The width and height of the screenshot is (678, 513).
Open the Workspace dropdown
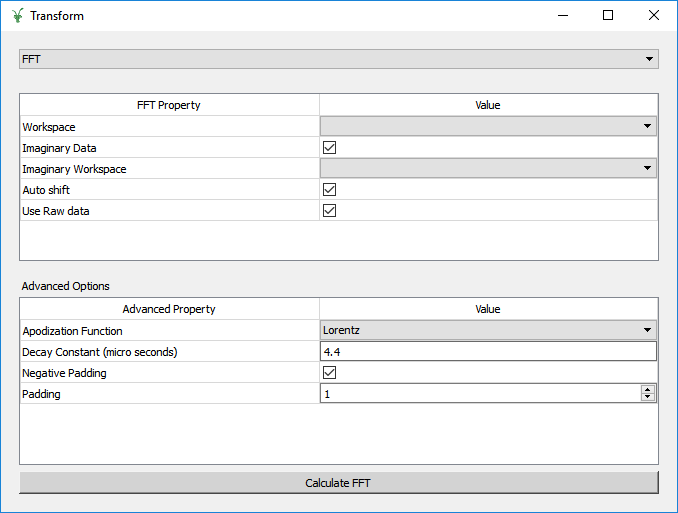click(488, 127)
